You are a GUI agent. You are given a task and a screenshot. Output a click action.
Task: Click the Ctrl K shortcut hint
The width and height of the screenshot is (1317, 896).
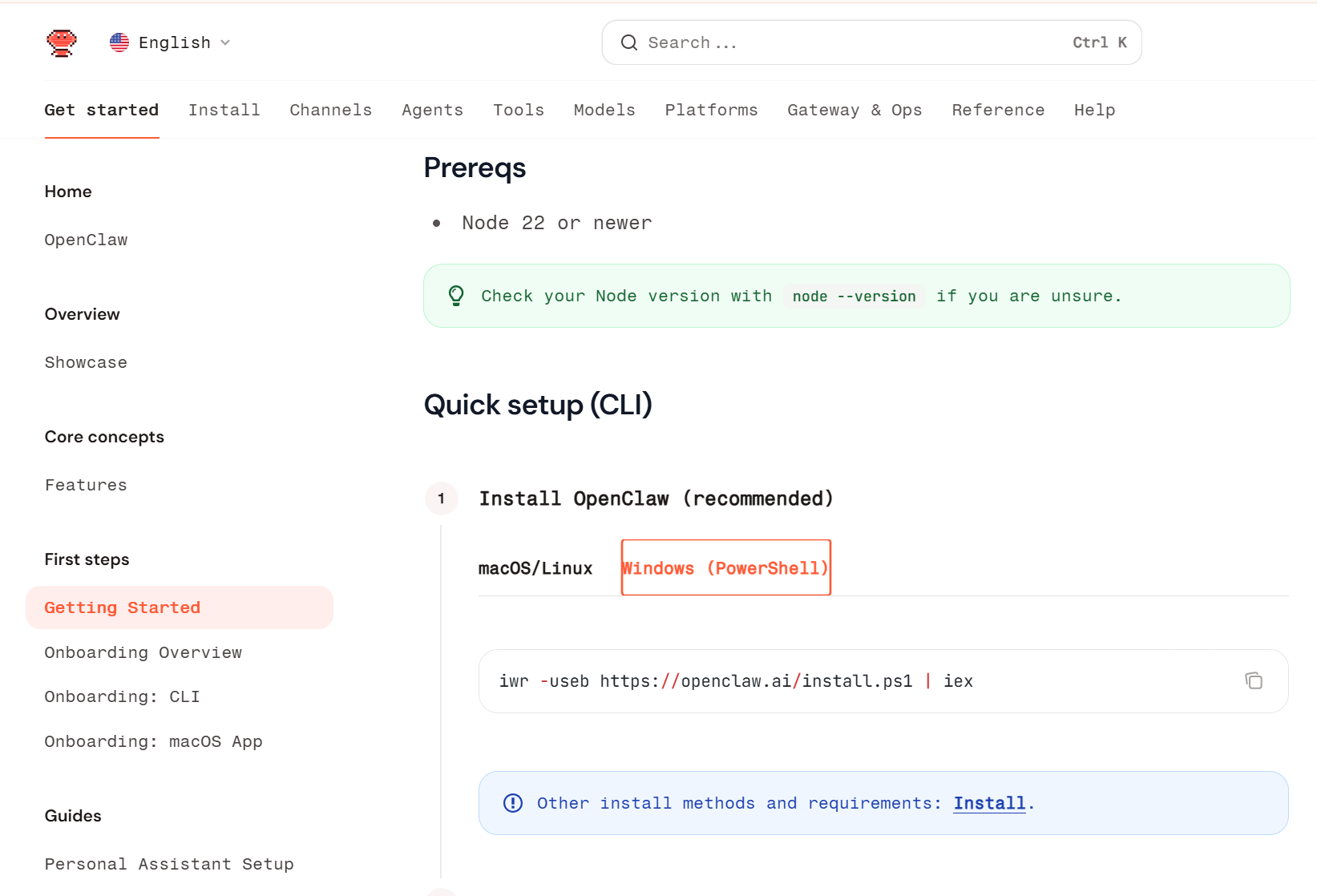1100,42
